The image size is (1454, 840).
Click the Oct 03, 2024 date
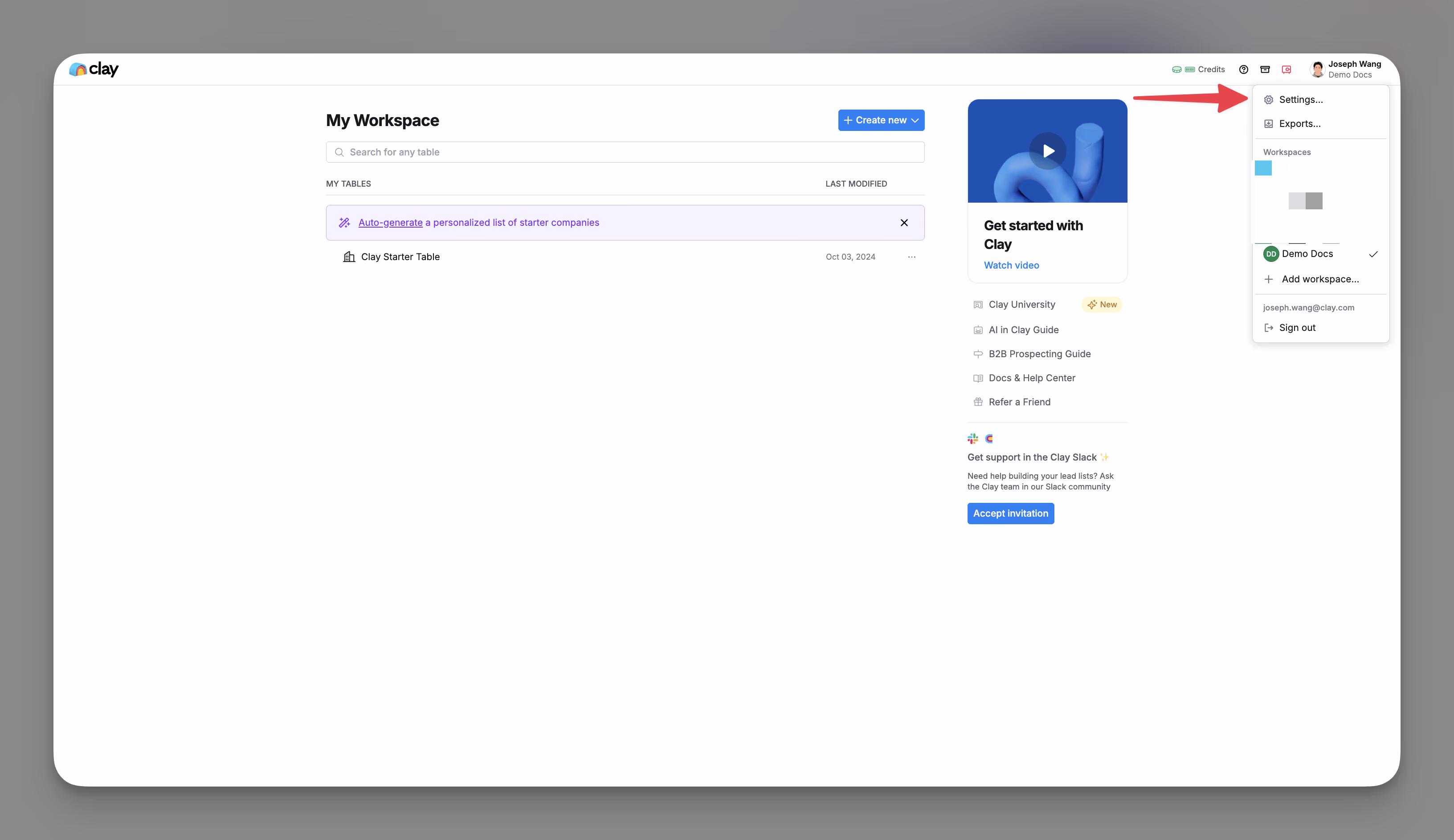pos(850,257)
